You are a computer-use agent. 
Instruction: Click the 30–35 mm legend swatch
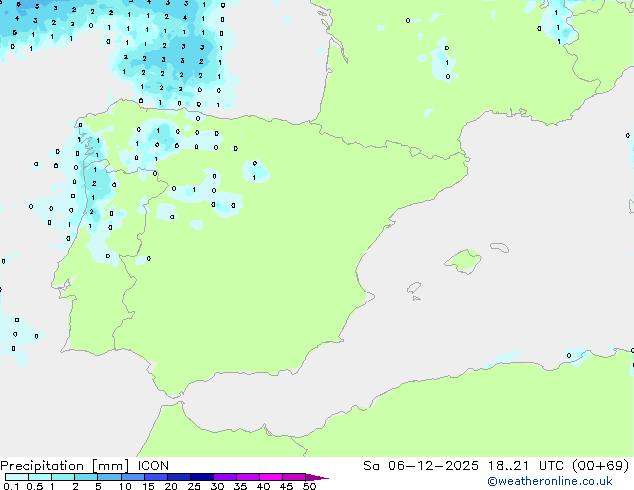224,477
